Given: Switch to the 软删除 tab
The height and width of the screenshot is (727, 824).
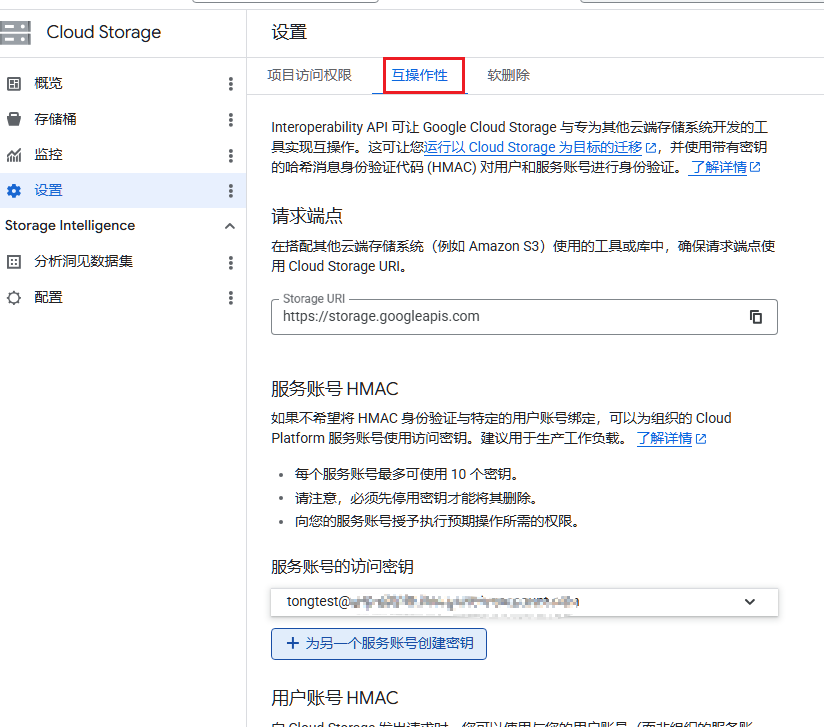Looking at the screenshot, I should 508,75.
